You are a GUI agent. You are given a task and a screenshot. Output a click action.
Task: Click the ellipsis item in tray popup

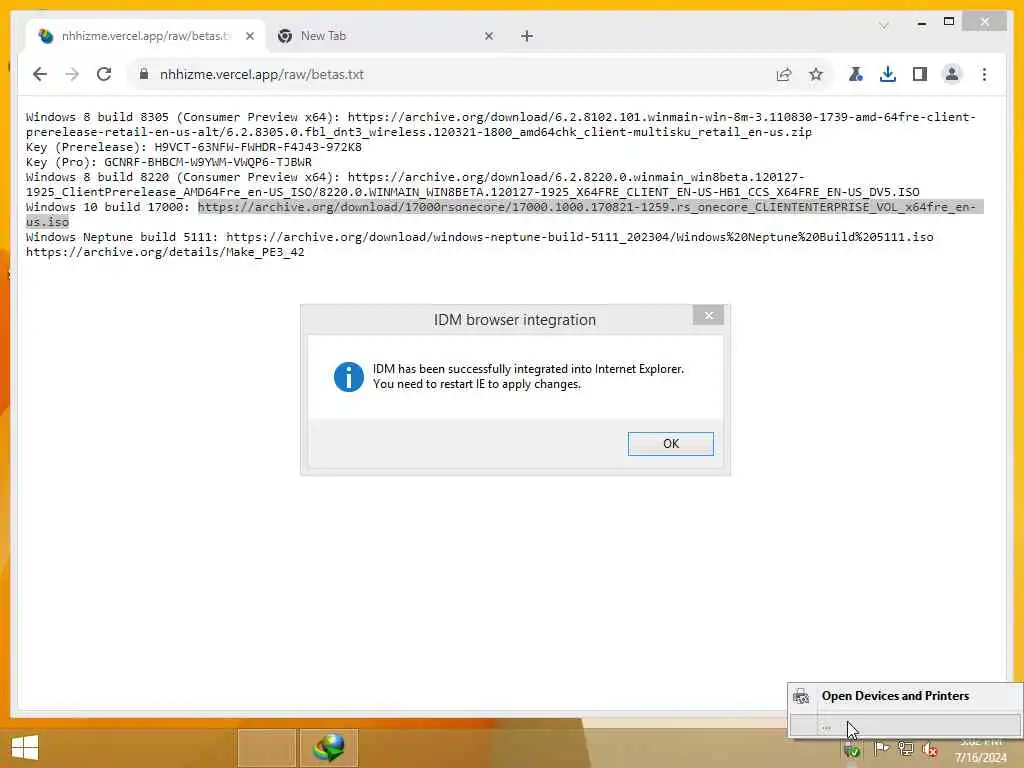906,726
